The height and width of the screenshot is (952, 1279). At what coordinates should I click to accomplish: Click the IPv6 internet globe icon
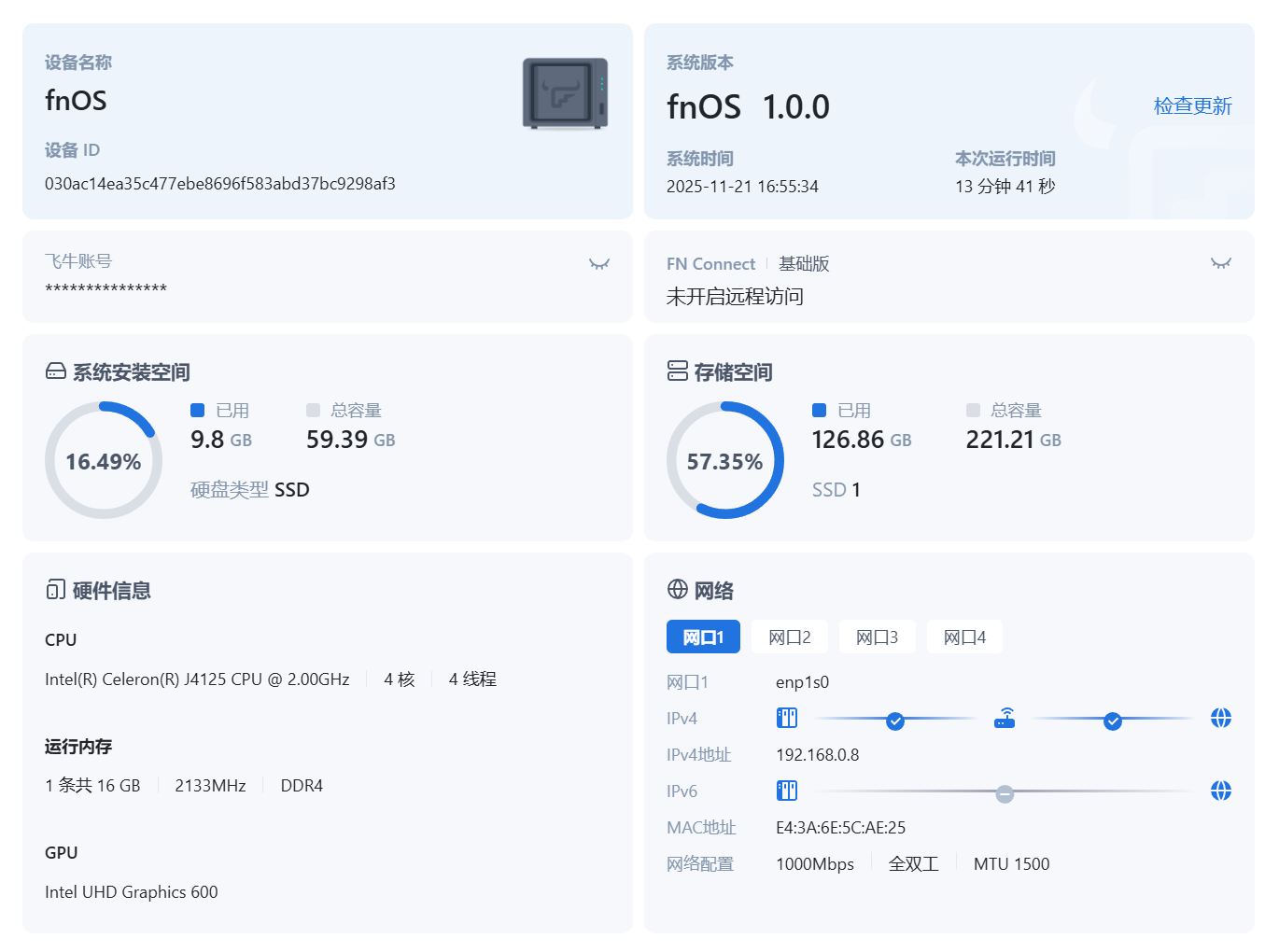(x=1220, y=791)
